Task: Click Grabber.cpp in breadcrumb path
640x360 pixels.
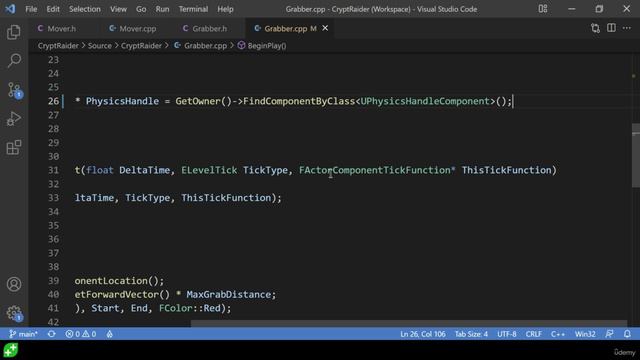Action: click(x=205, y=46)
